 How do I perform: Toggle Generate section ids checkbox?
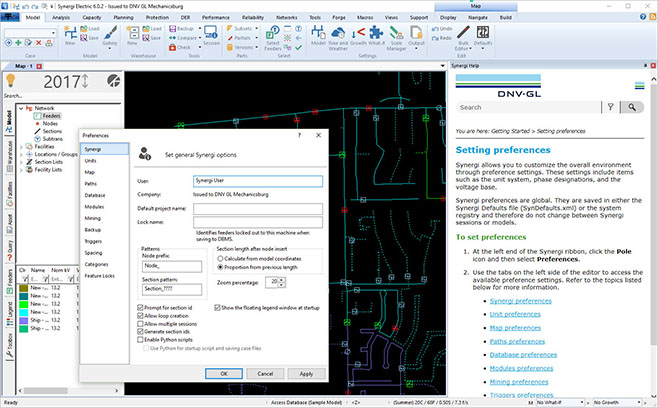[141, 332]
